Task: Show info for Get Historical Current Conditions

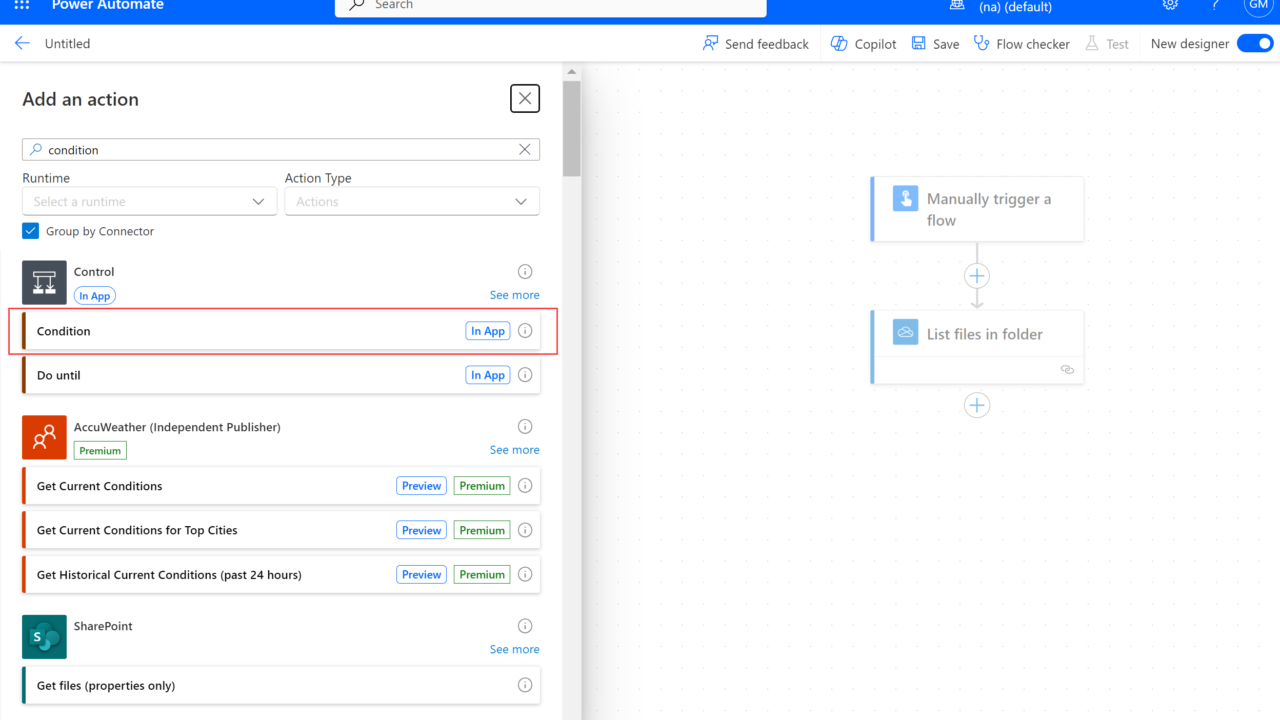Action: click(x=525, y=574)
